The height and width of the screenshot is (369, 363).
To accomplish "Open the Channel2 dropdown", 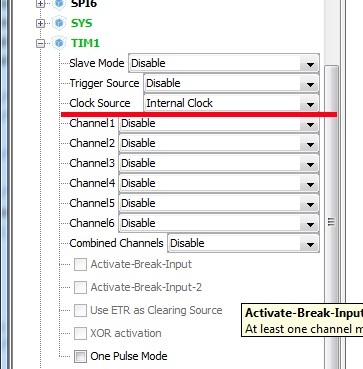I will click(x=219, y=143).
